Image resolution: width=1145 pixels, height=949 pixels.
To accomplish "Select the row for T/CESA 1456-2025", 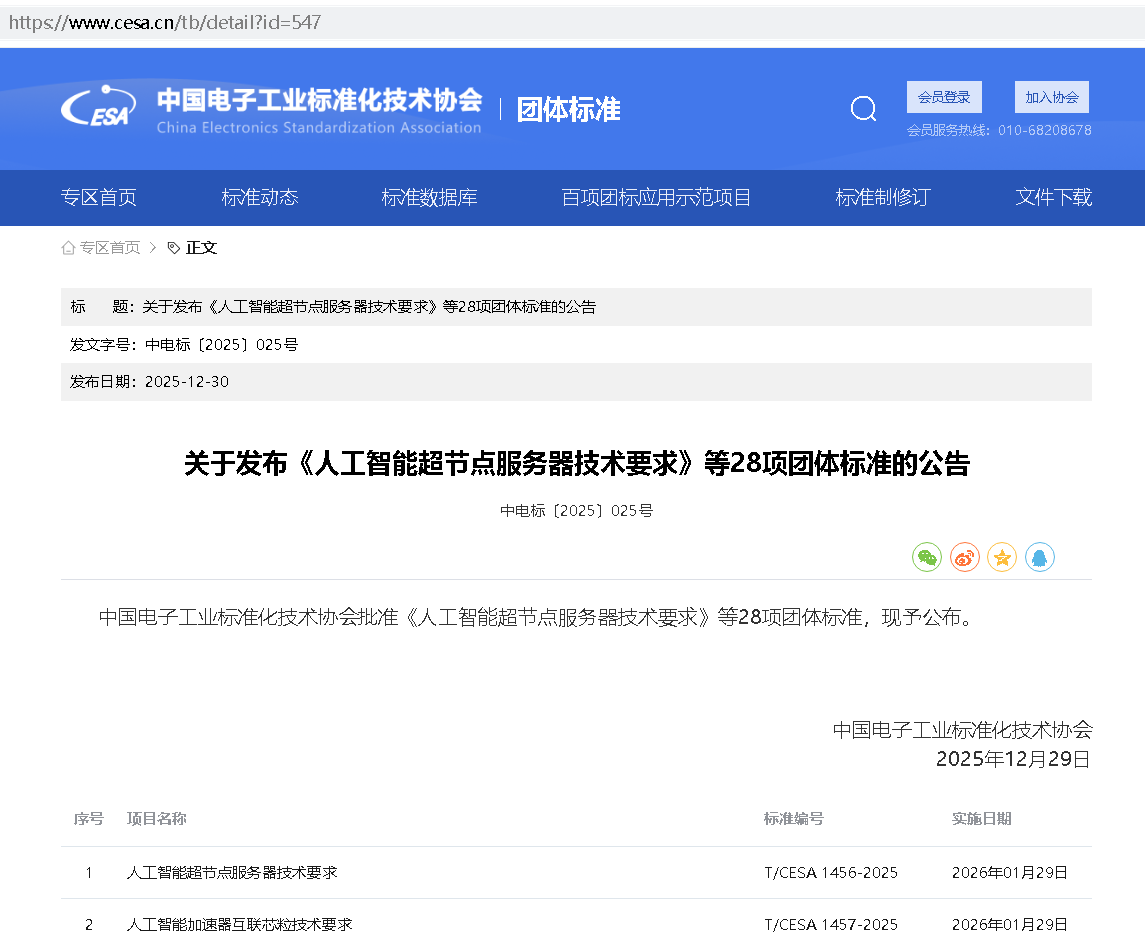I will pos(572,872).
